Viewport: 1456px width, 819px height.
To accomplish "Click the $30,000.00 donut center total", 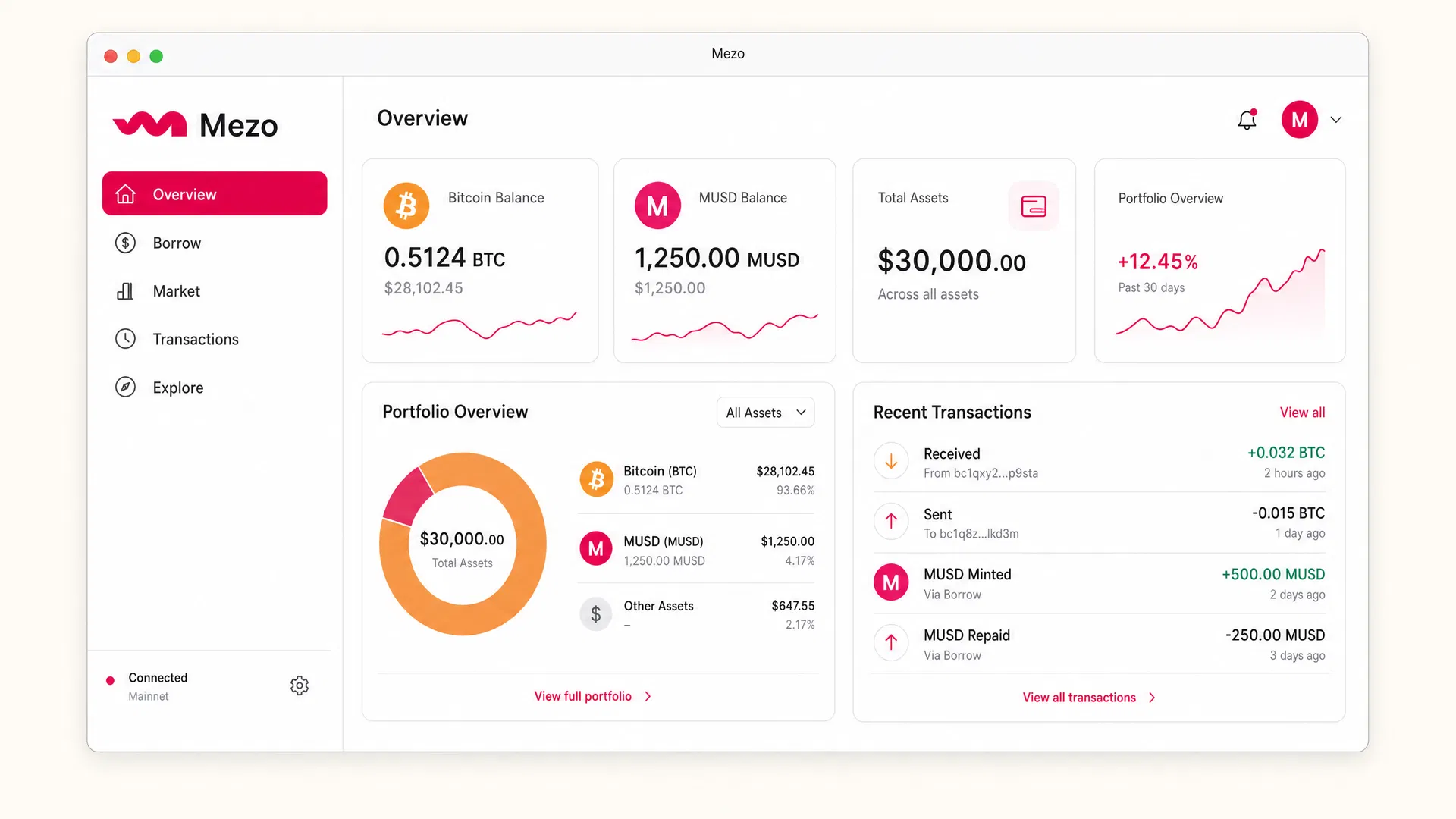I will (x=462, y=539).
